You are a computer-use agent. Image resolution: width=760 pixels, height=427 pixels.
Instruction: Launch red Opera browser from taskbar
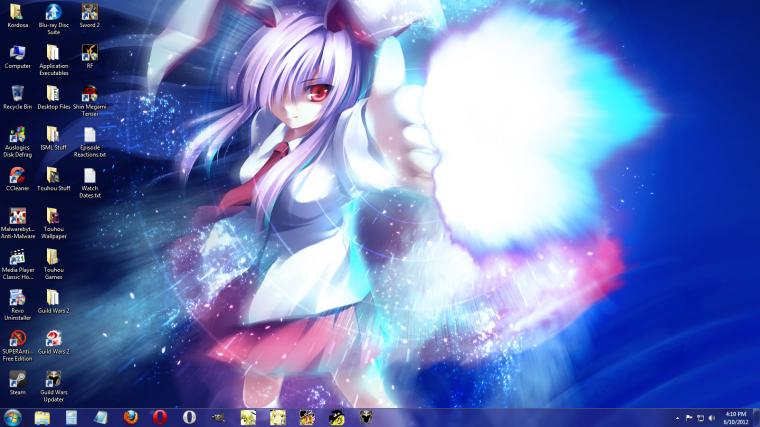[160, 417]
